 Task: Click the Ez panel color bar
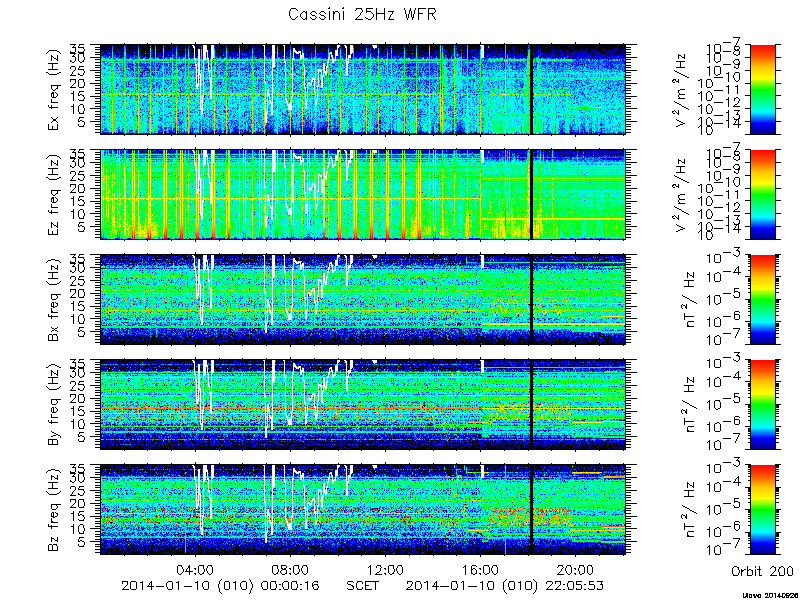(x=762, y=194)
